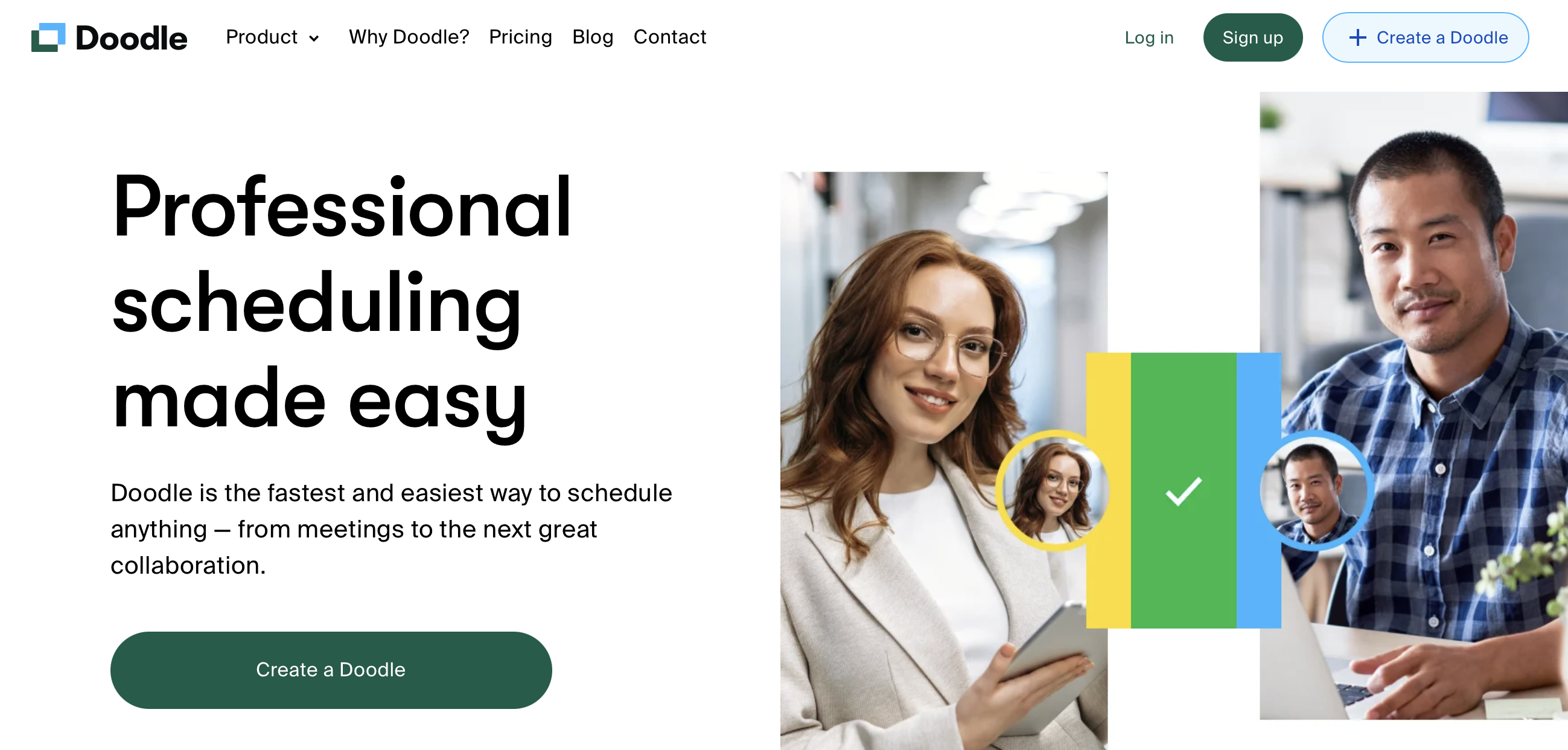Click the Contact navigation link
The width and height of the screenshot is (1568, 750).
click(x=670, y=38)
